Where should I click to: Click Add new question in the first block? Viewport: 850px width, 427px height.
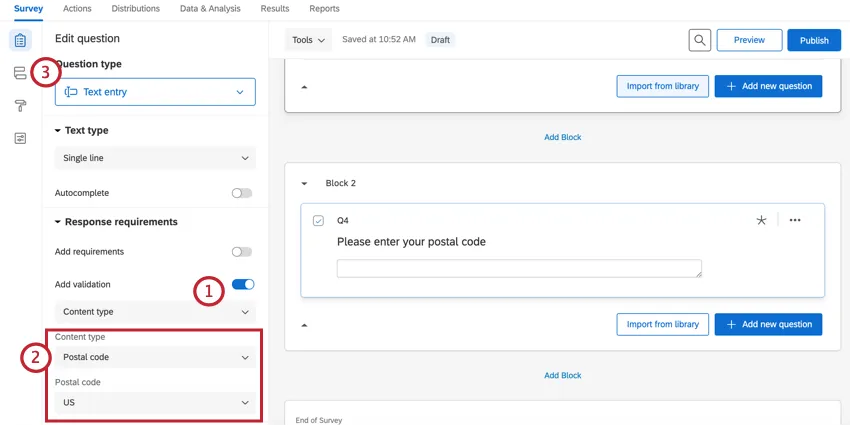[768, 86]
